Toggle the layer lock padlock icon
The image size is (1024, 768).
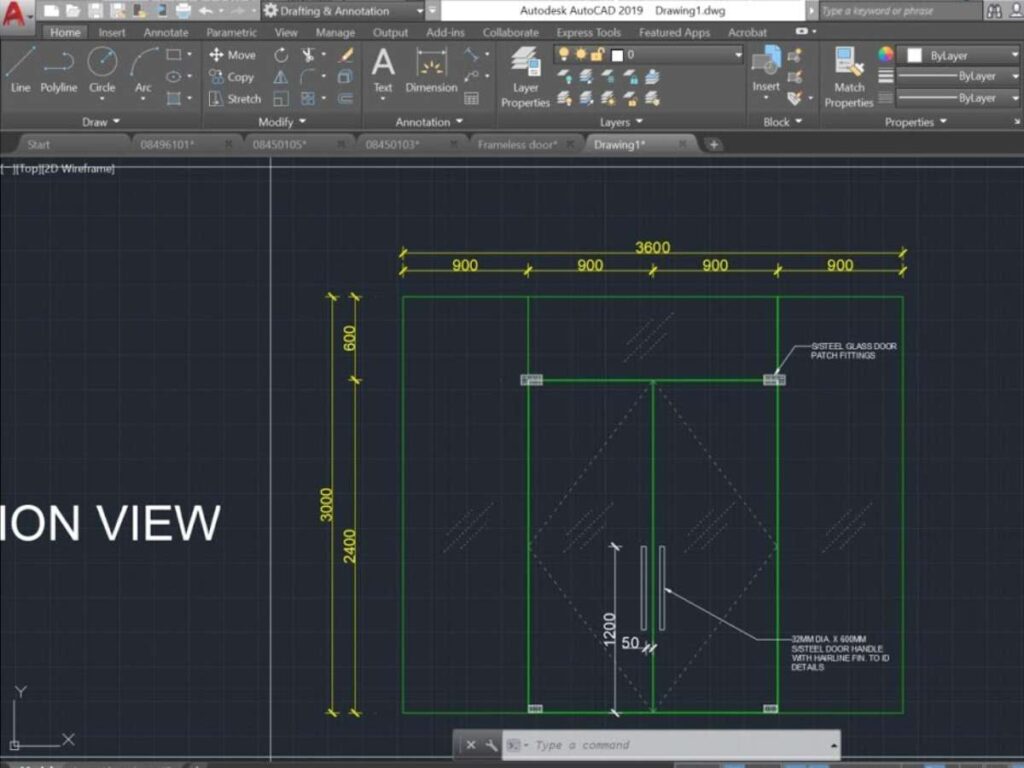coord(597,55)
